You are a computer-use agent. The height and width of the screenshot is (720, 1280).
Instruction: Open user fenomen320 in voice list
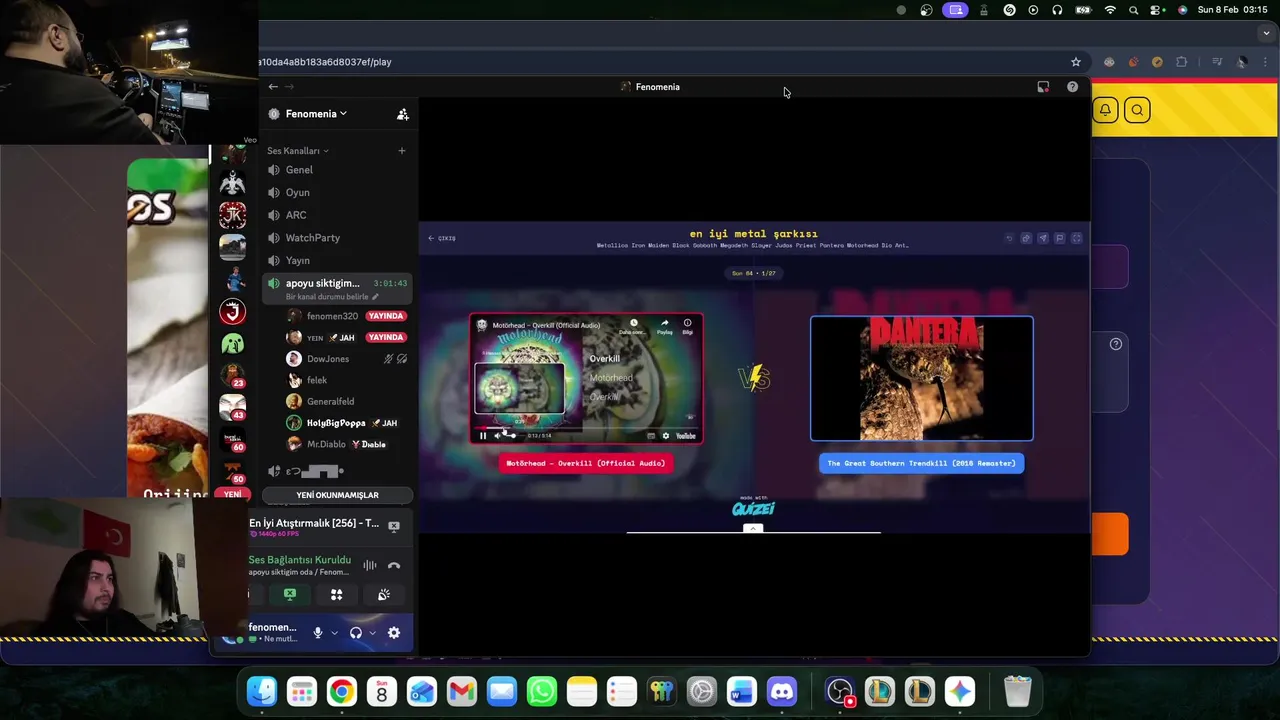pos(332,316)
